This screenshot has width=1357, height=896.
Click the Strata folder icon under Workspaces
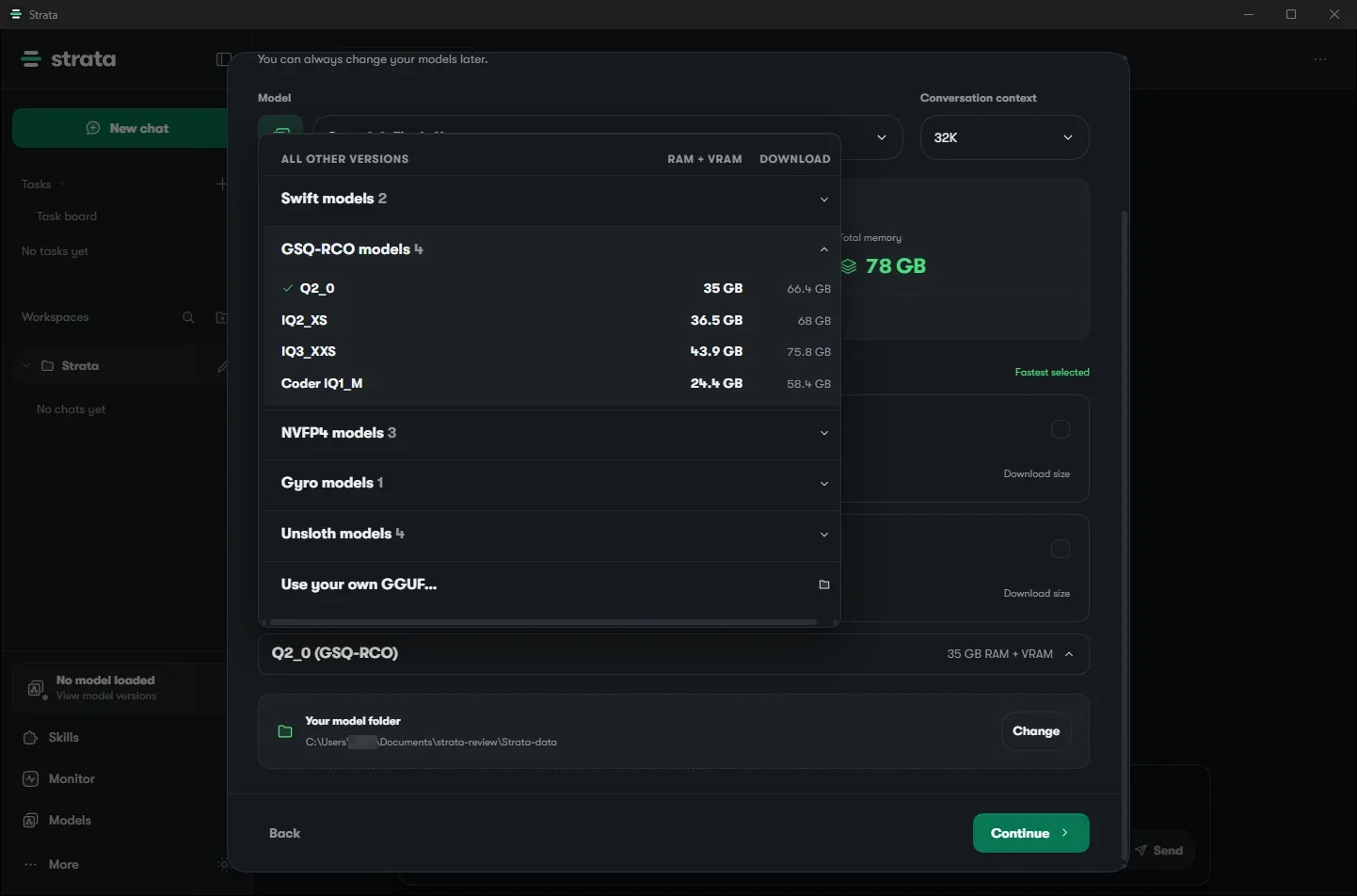click(47, 366)
